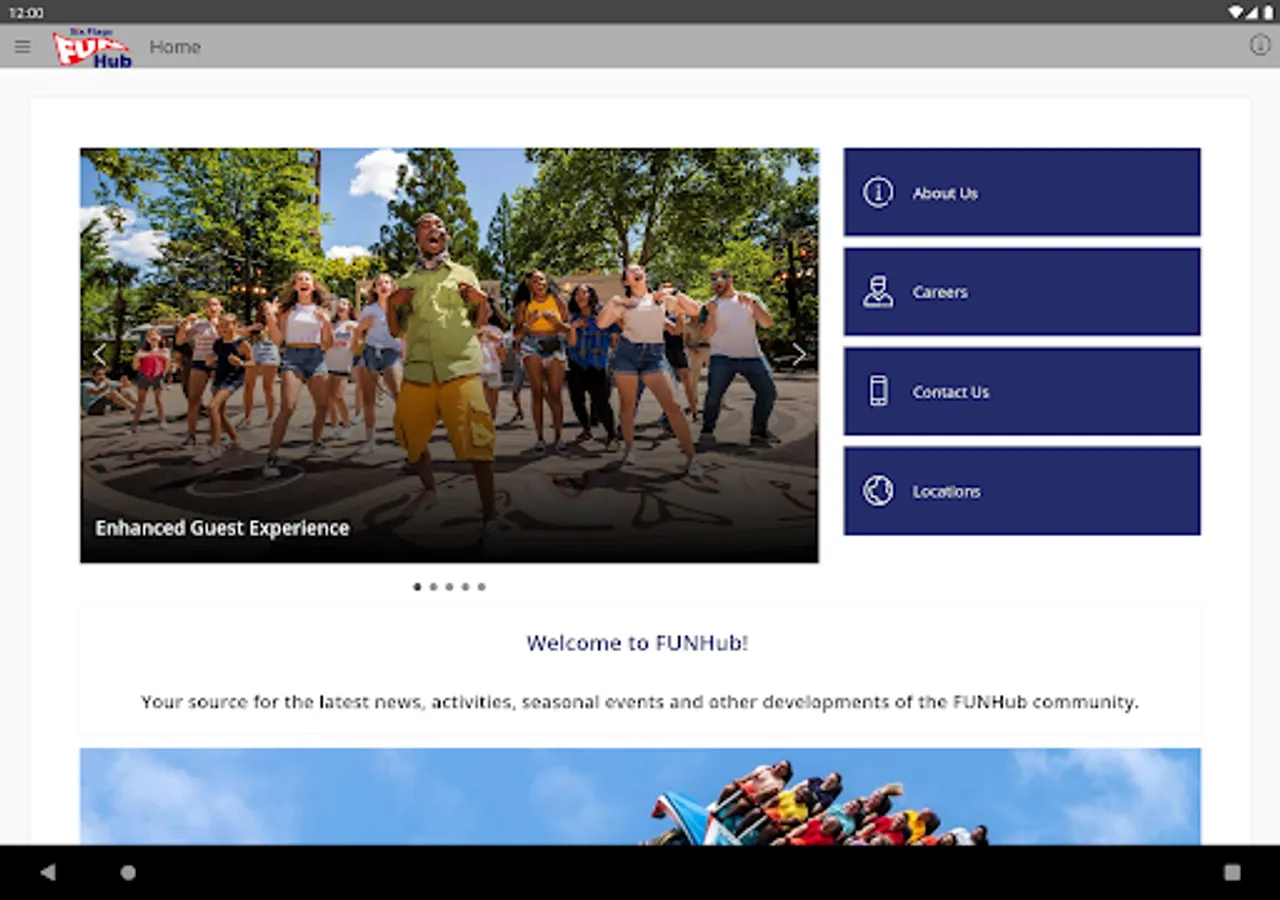Image resolution: width=1280 pixels, height=900 pixels.
Task: Jump to the first slide indicator dot
Action: pyautogui.click(x=417, y=587)
